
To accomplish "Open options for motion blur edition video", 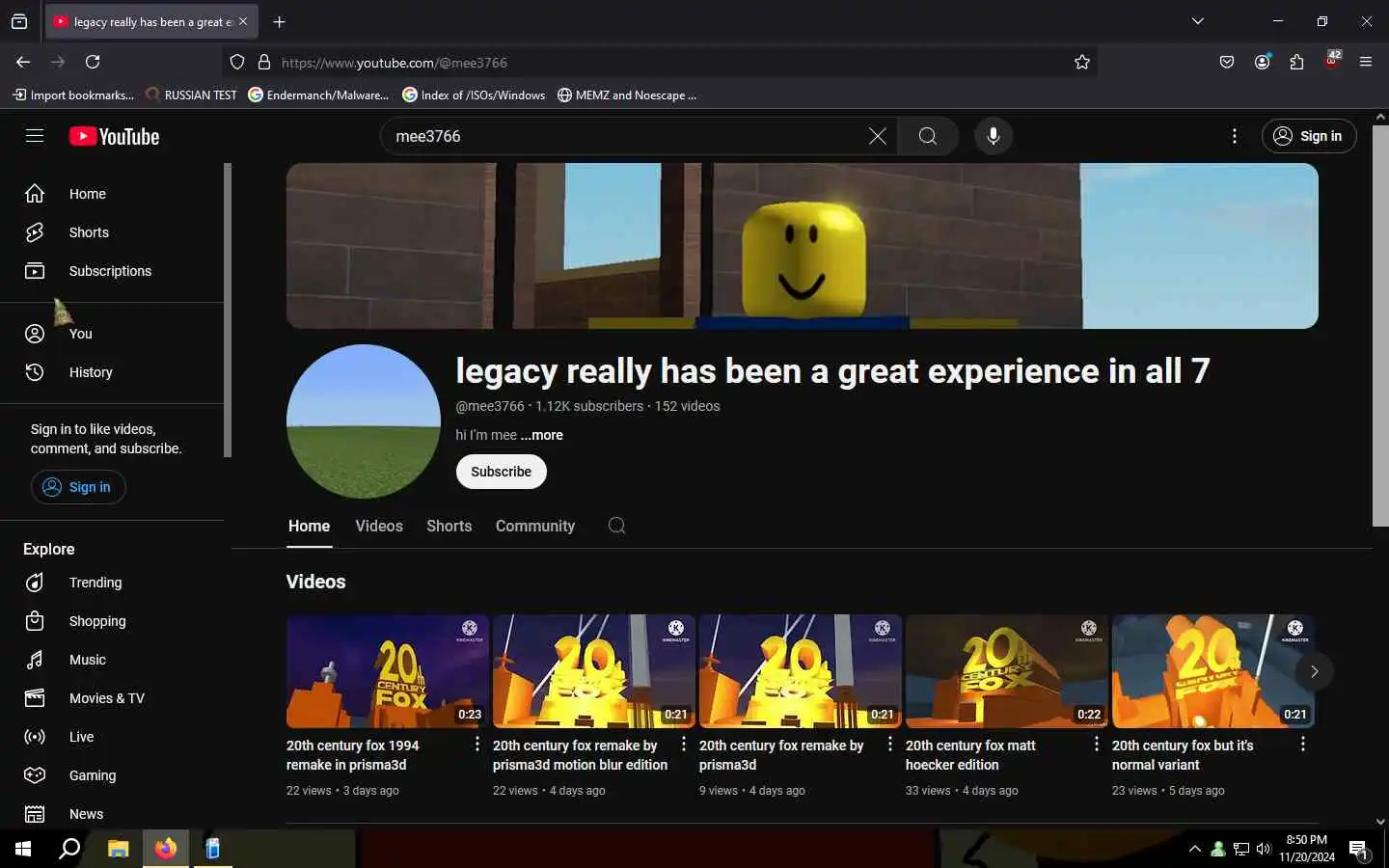I will coord(683,744).
